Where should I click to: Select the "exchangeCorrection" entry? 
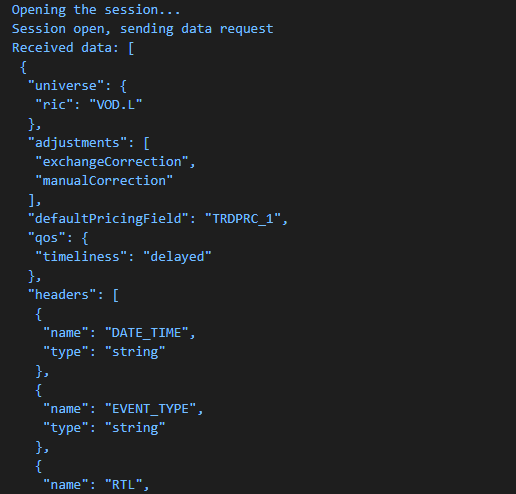(x=112, y=162)
